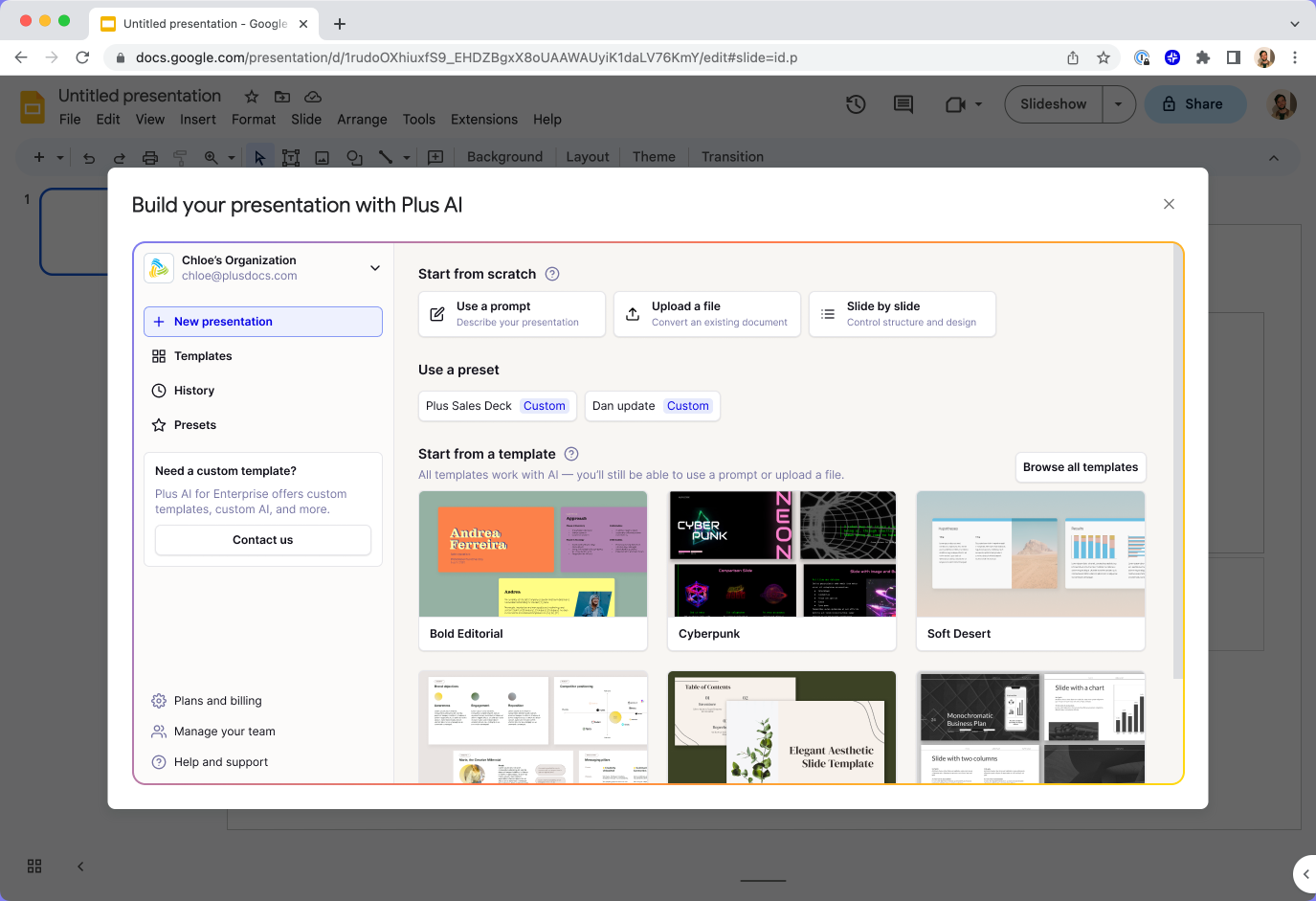Choose Slide by slide option

pos(903,314)
